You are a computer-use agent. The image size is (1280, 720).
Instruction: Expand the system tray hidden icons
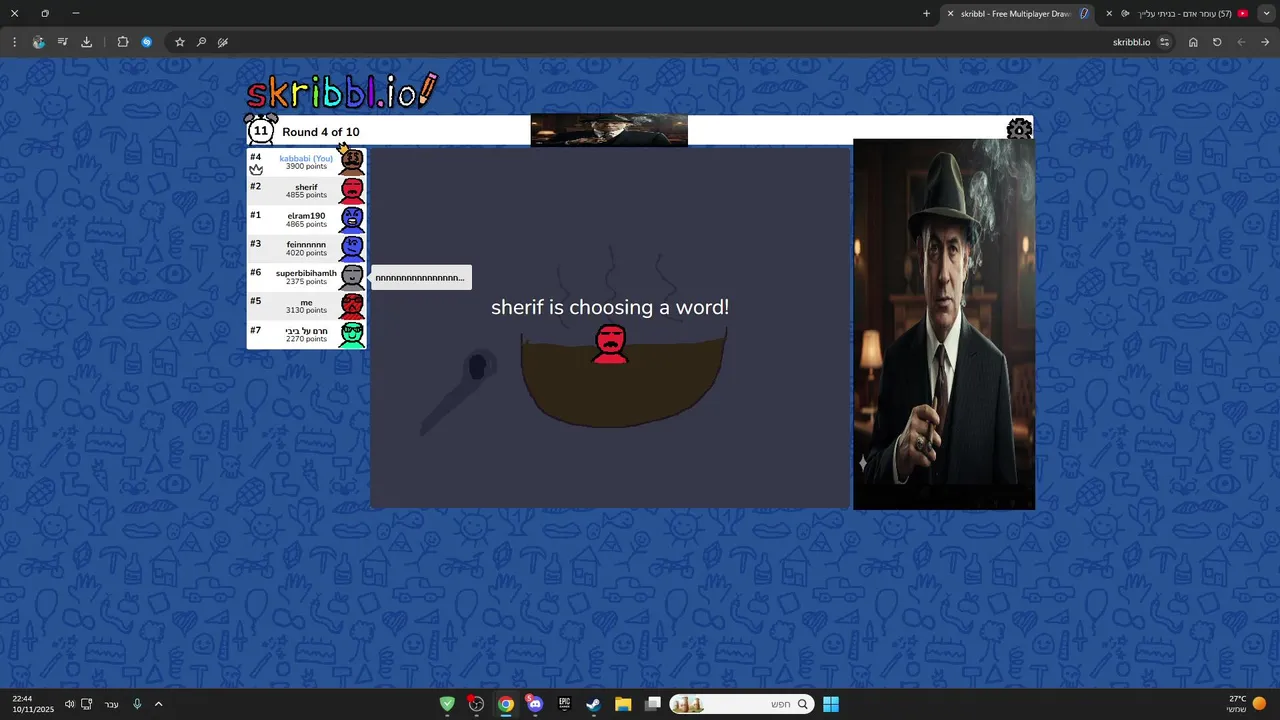[x=158, y=704]
